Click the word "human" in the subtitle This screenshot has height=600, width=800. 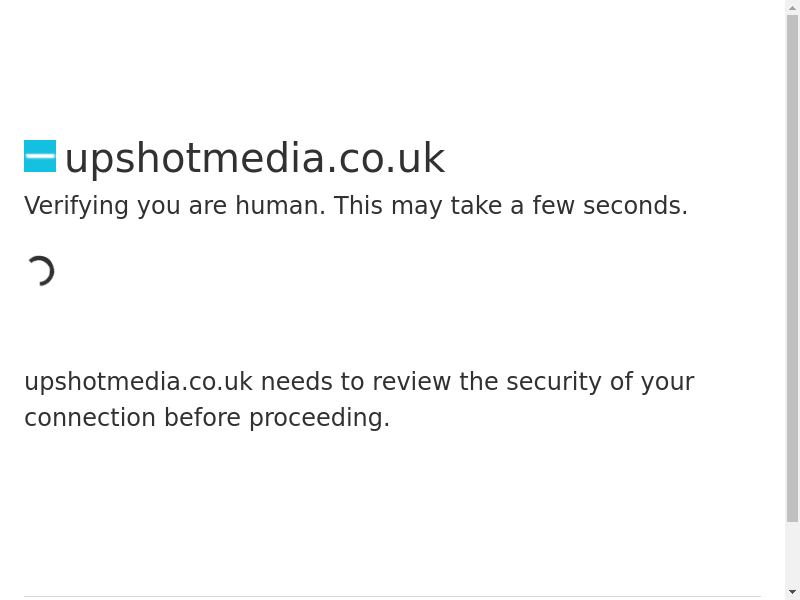[279, 206]
